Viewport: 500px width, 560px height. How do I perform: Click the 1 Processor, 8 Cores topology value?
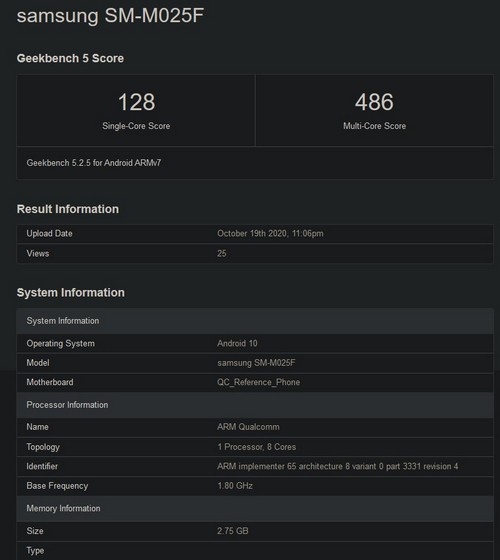[257, 447]
